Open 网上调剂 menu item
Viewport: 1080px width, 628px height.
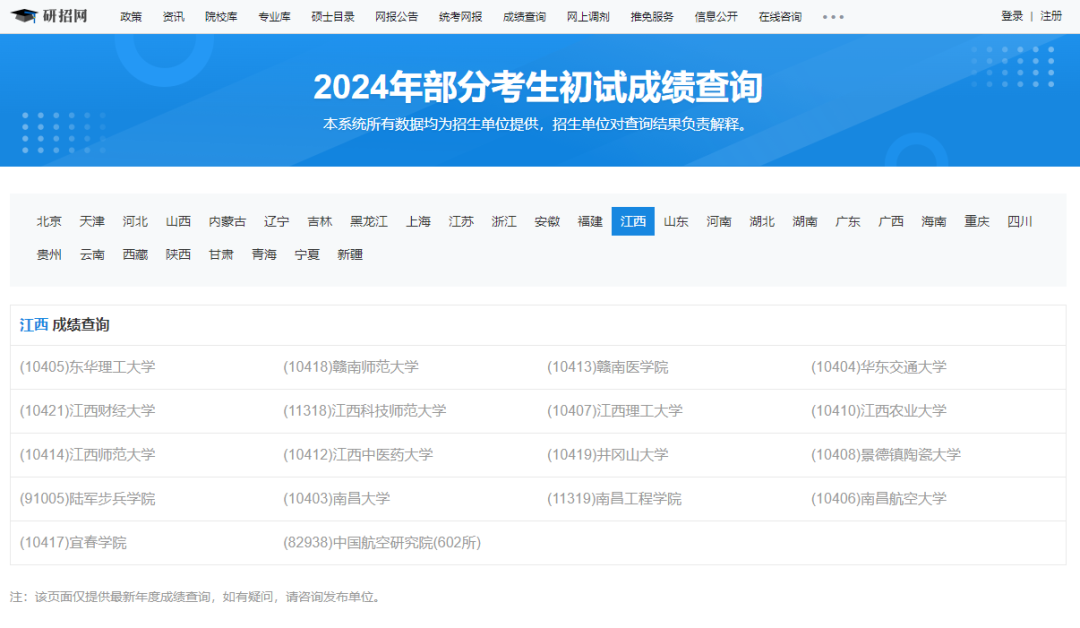tap(588, 17)
